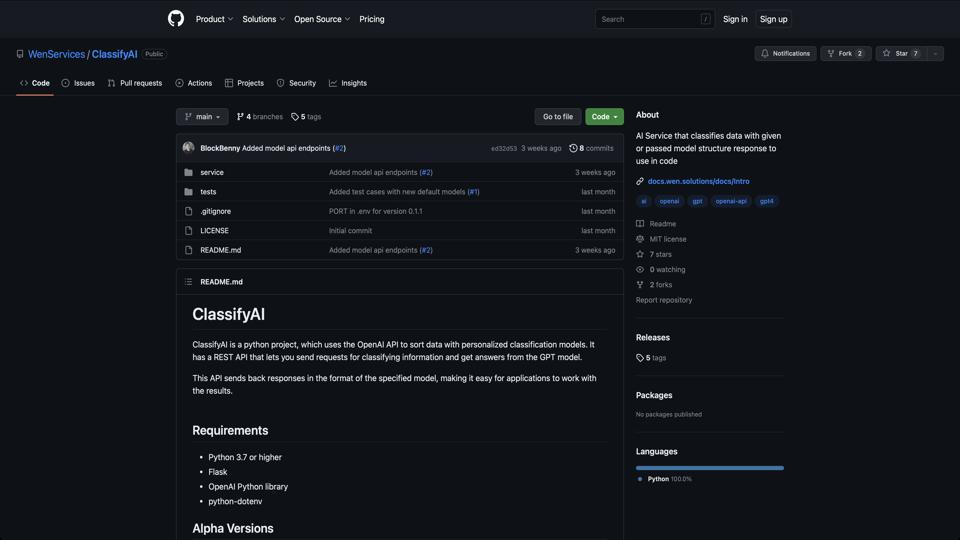Expand the green Code dropdown
The width and height of the screenshot is (960, 540).
point(604,117)
